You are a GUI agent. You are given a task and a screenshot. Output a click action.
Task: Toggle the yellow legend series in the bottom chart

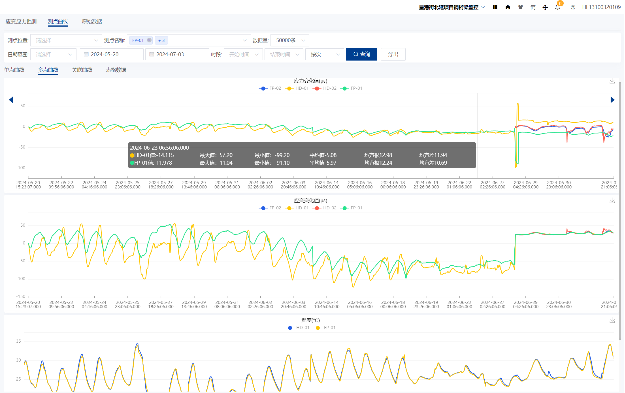tap(326, 328)
